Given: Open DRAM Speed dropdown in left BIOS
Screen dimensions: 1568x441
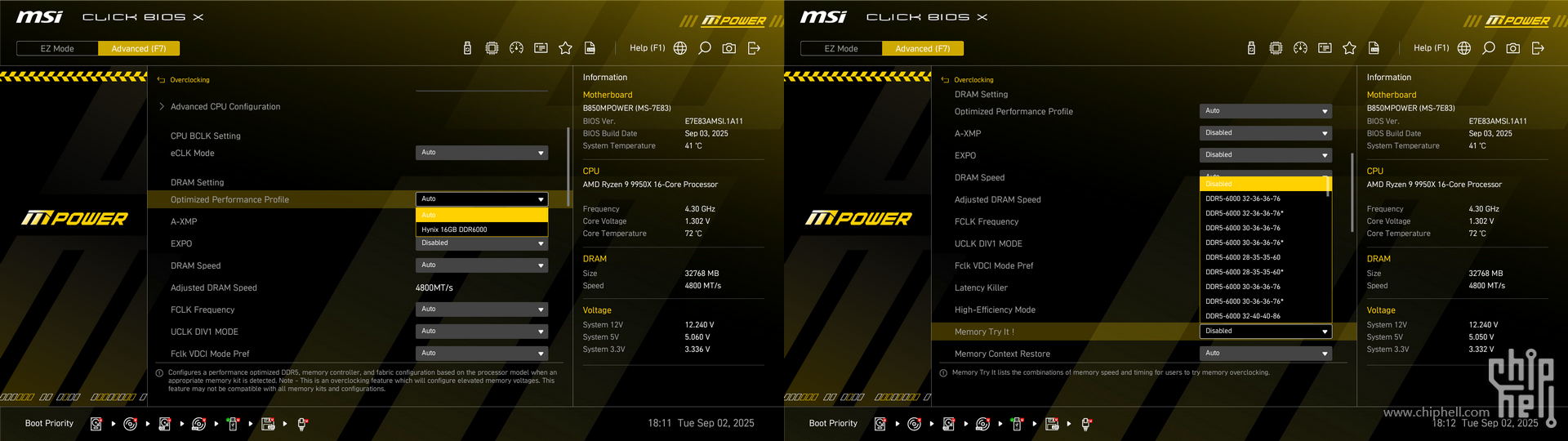Looking at the screenshot, I should coord(482,265).
